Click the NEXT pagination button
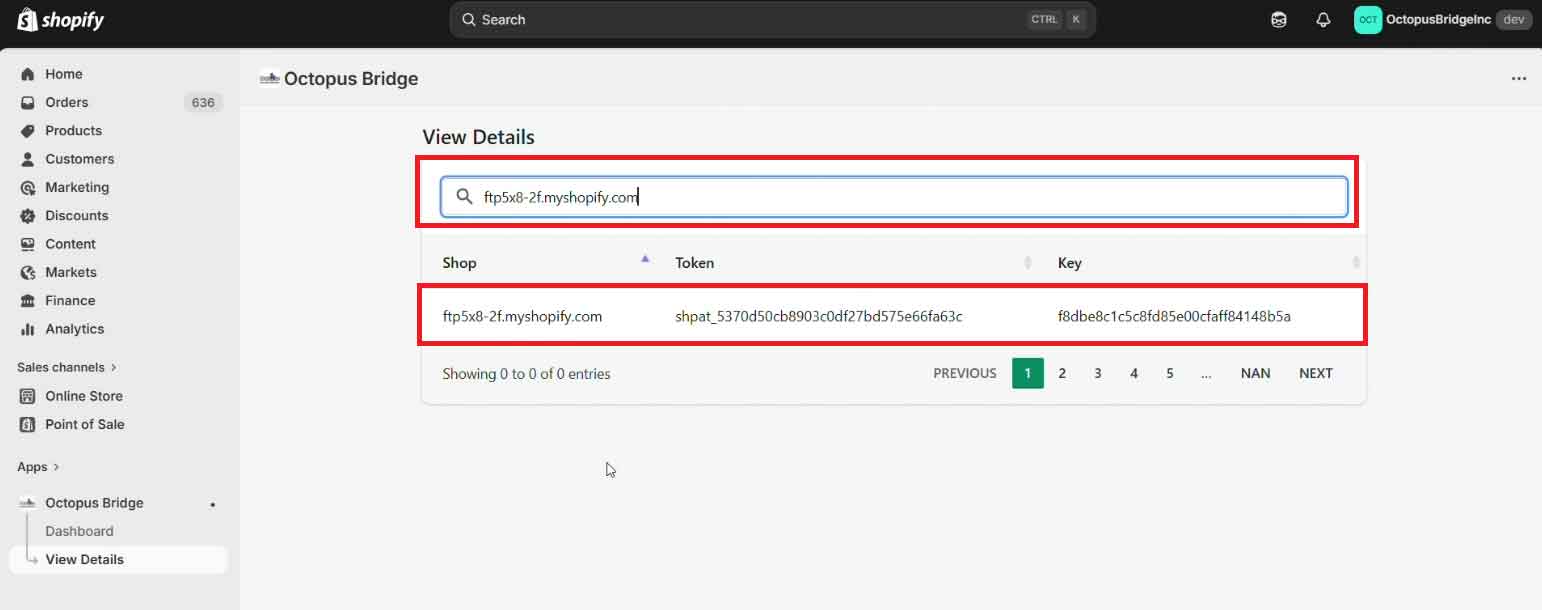This screenshot has width=1542, height=610. [x=1316, y=373]
